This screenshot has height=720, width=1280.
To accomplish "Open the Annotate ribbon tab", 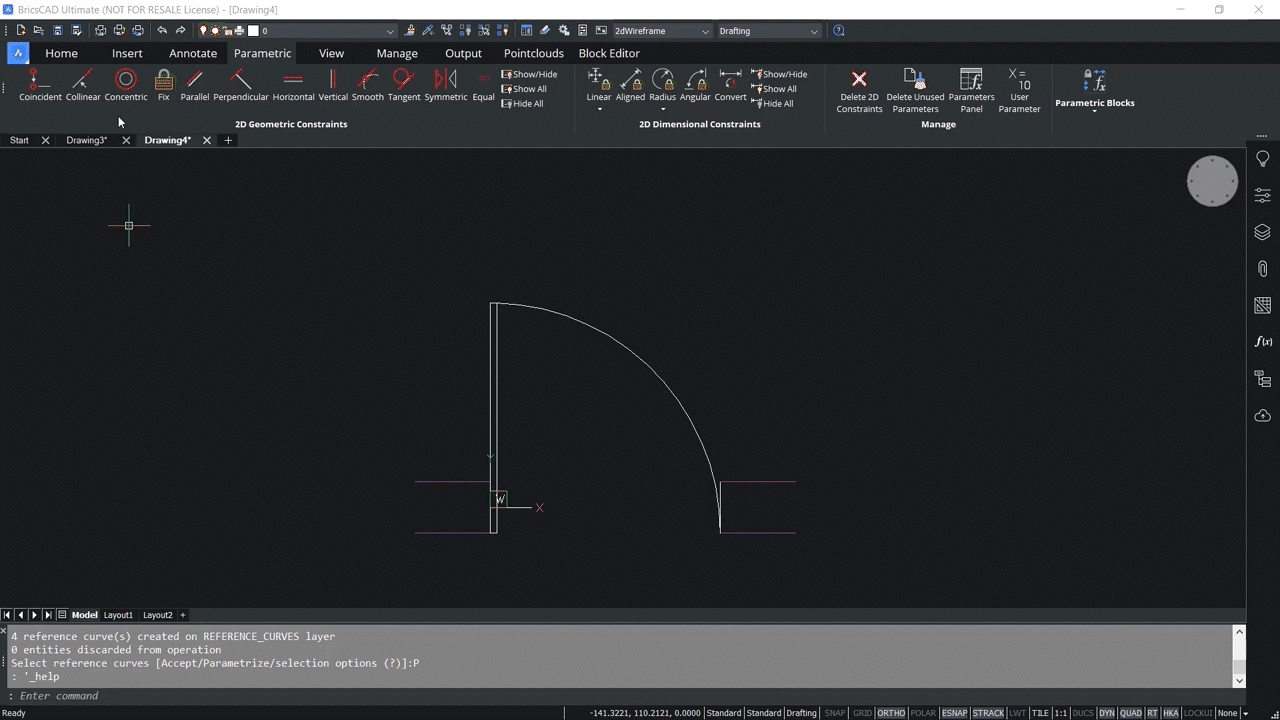I will 193,53.
